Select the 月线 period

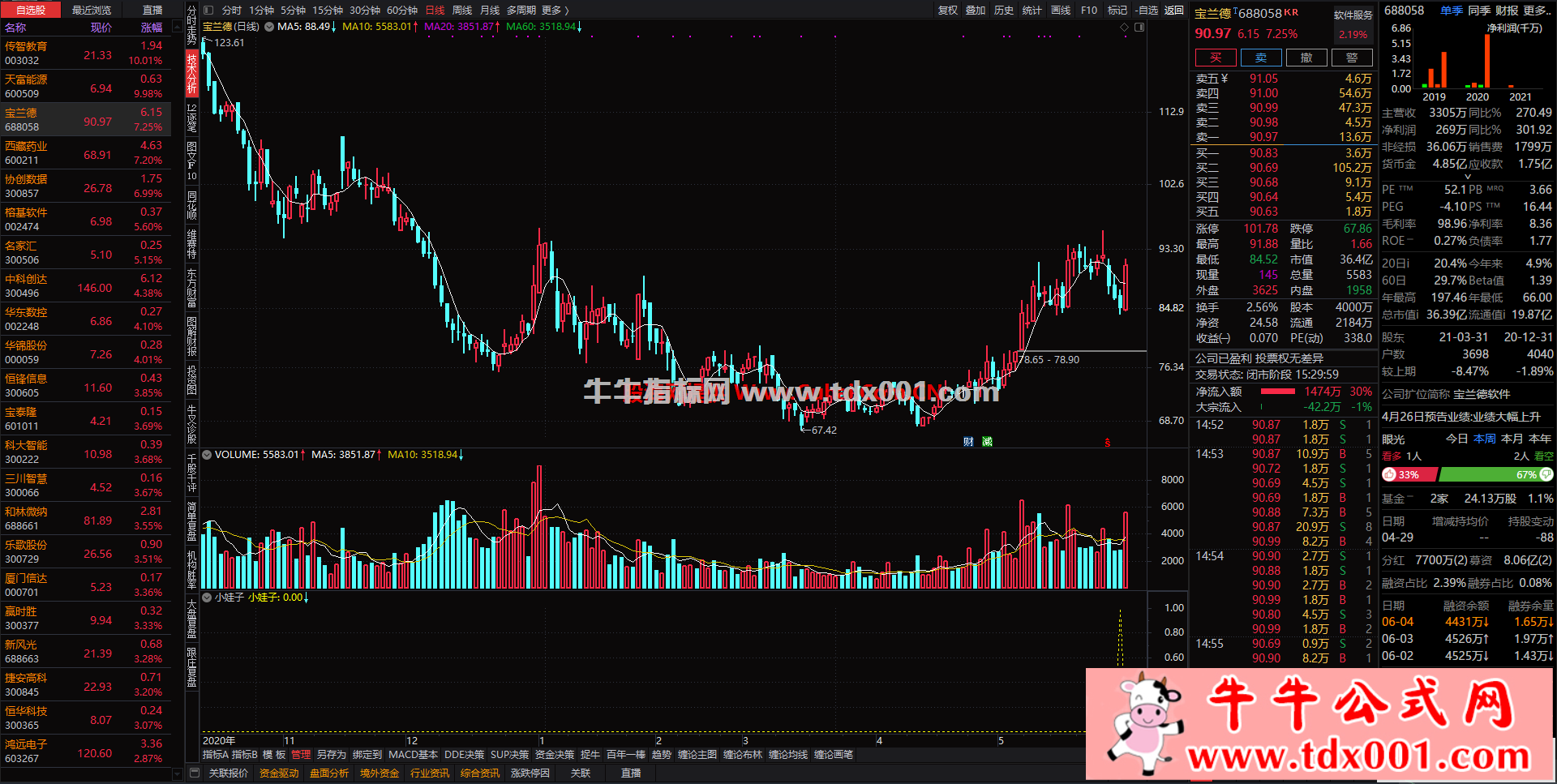coord(490,10)
